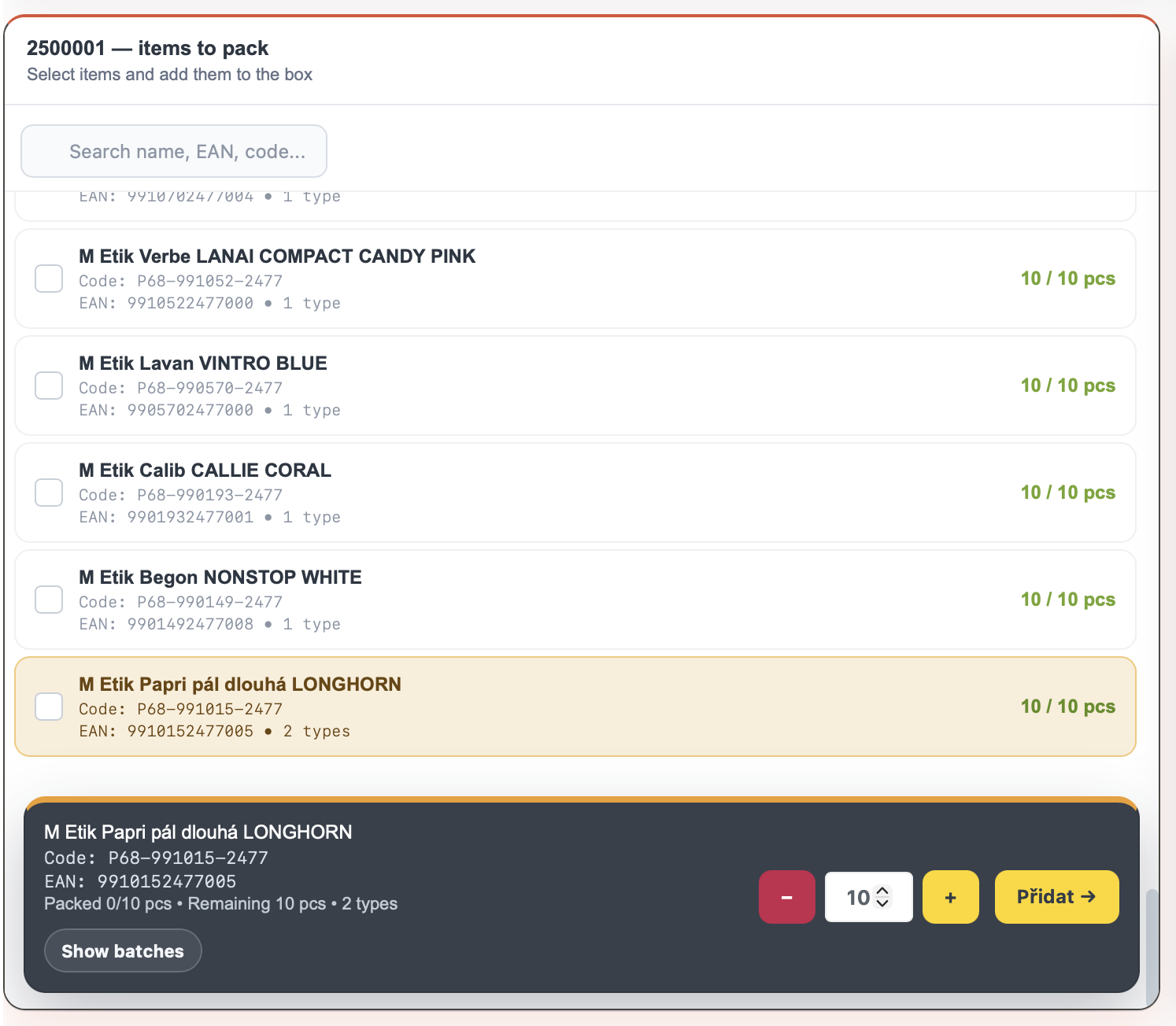Check the Begon NONSTOP WHITE checkbox

point(49,600)
